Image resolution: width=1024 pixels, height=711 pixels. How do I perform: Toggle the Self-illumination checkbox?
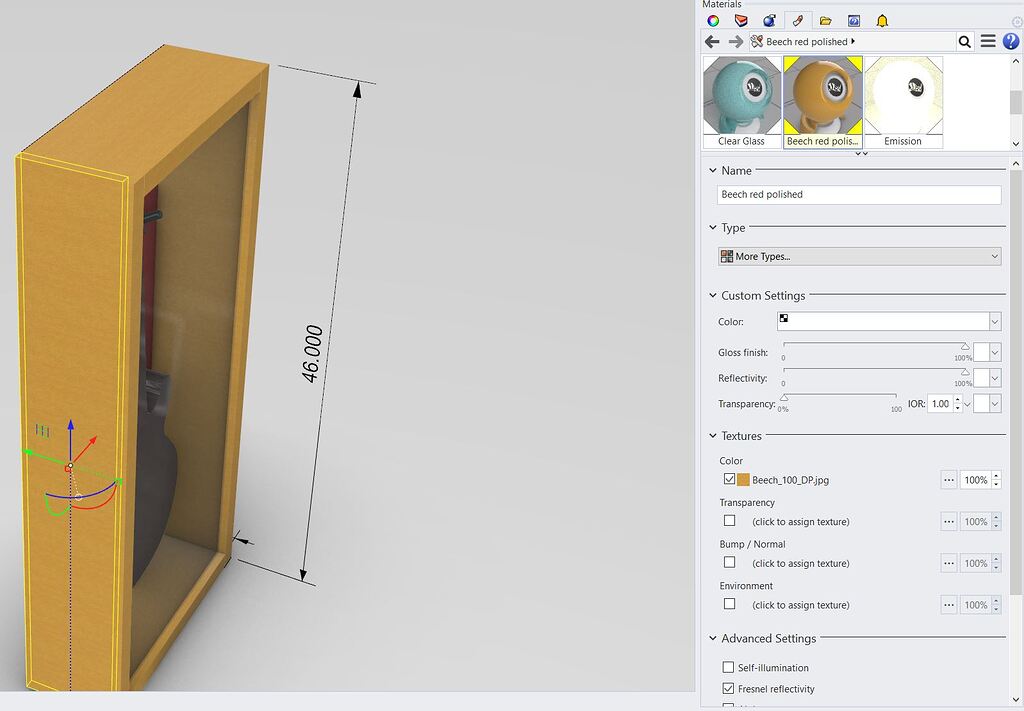pyautogui.click(x=729, y=667)
